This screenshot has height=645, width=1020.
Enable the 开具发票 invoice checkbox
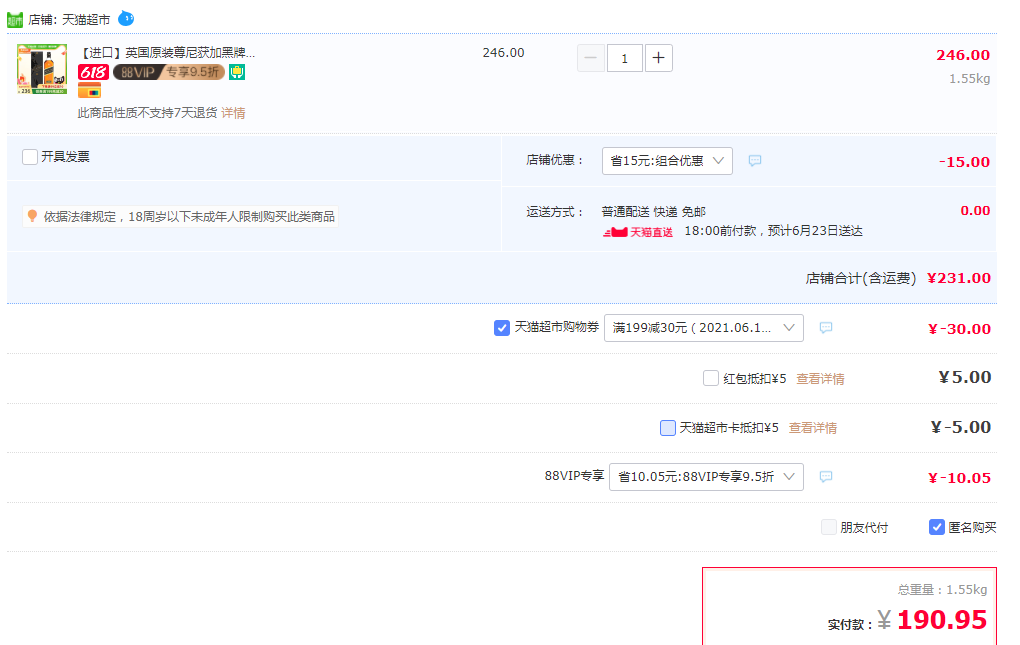click(30, 157)
